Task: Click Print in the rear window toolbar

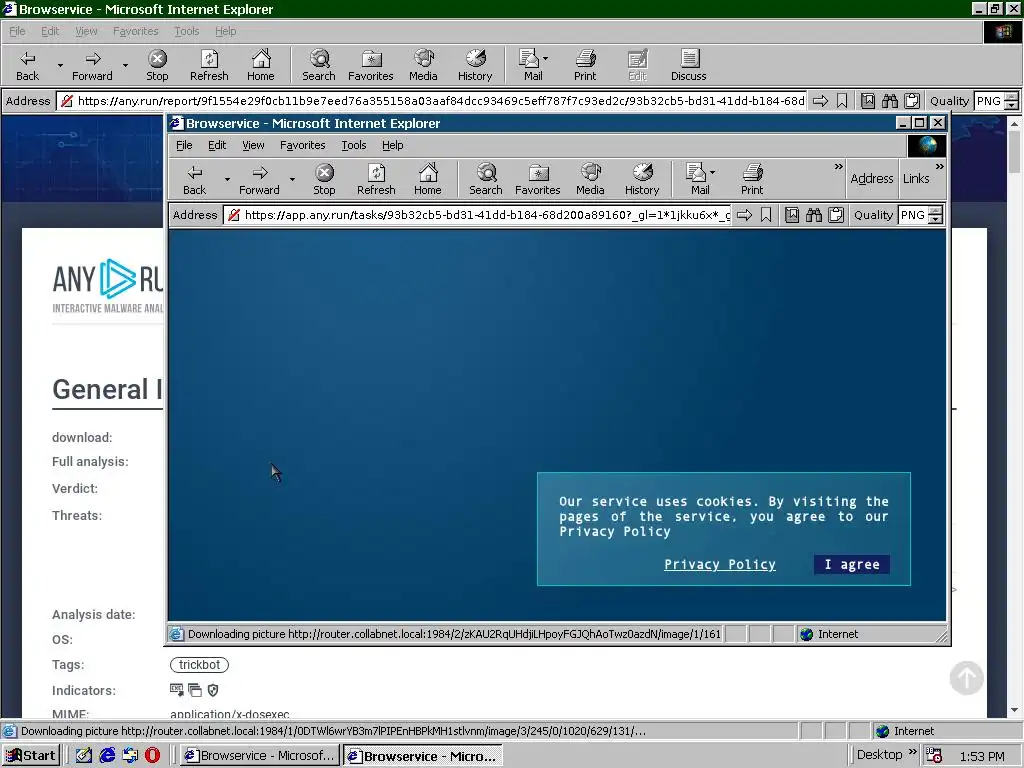Action: 585,66
